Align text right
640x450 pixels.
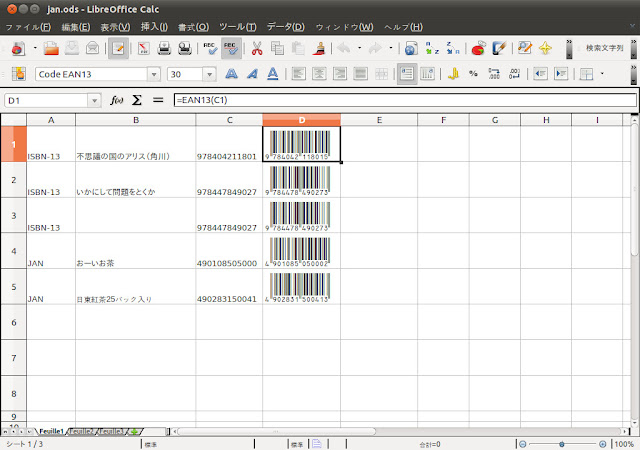(340, 74)
